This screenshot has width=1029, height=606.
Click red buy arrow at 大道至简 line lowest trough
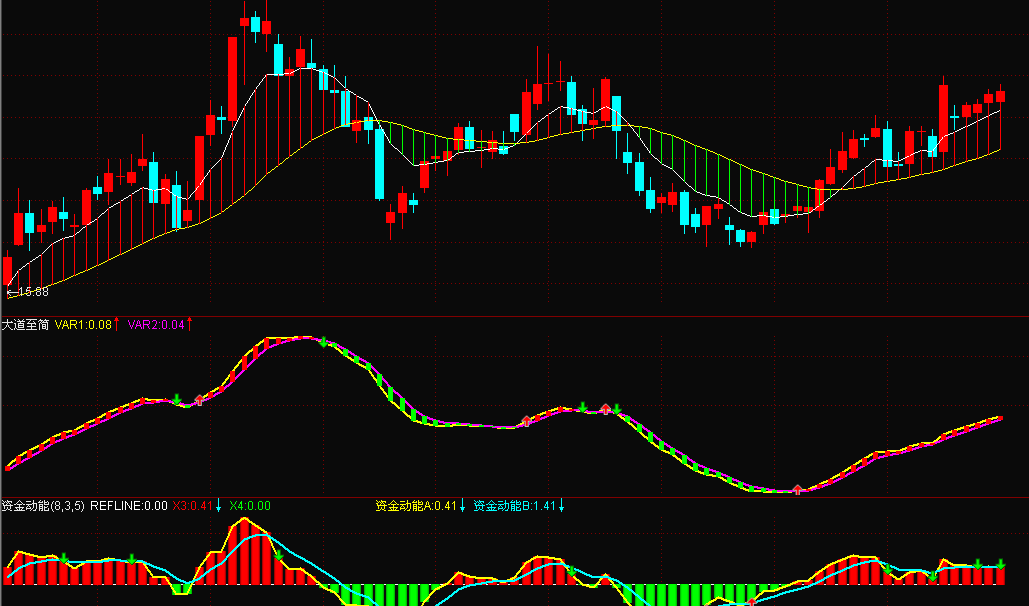click(797, 489)
